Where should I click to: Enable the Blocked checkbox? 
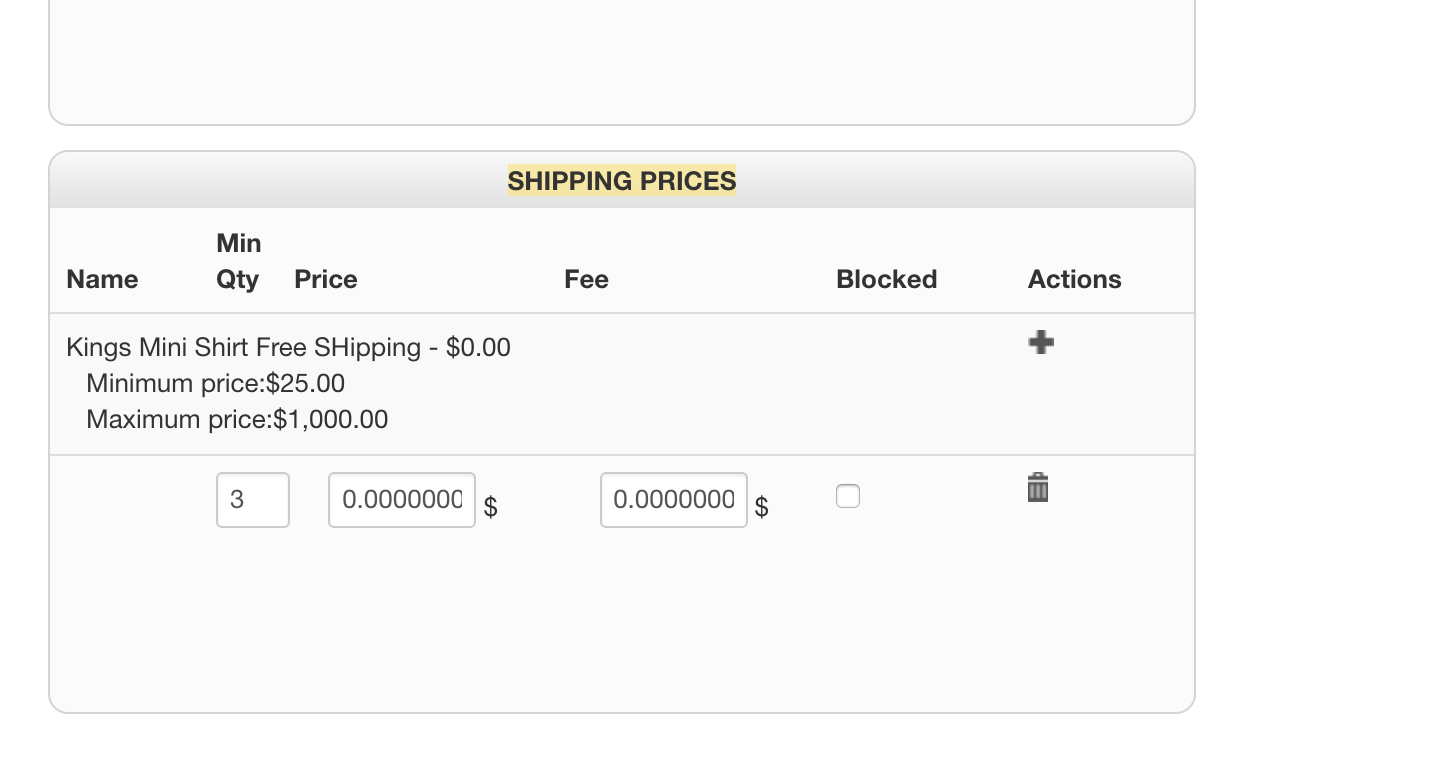pyautogui.click(x=848, y=496)
